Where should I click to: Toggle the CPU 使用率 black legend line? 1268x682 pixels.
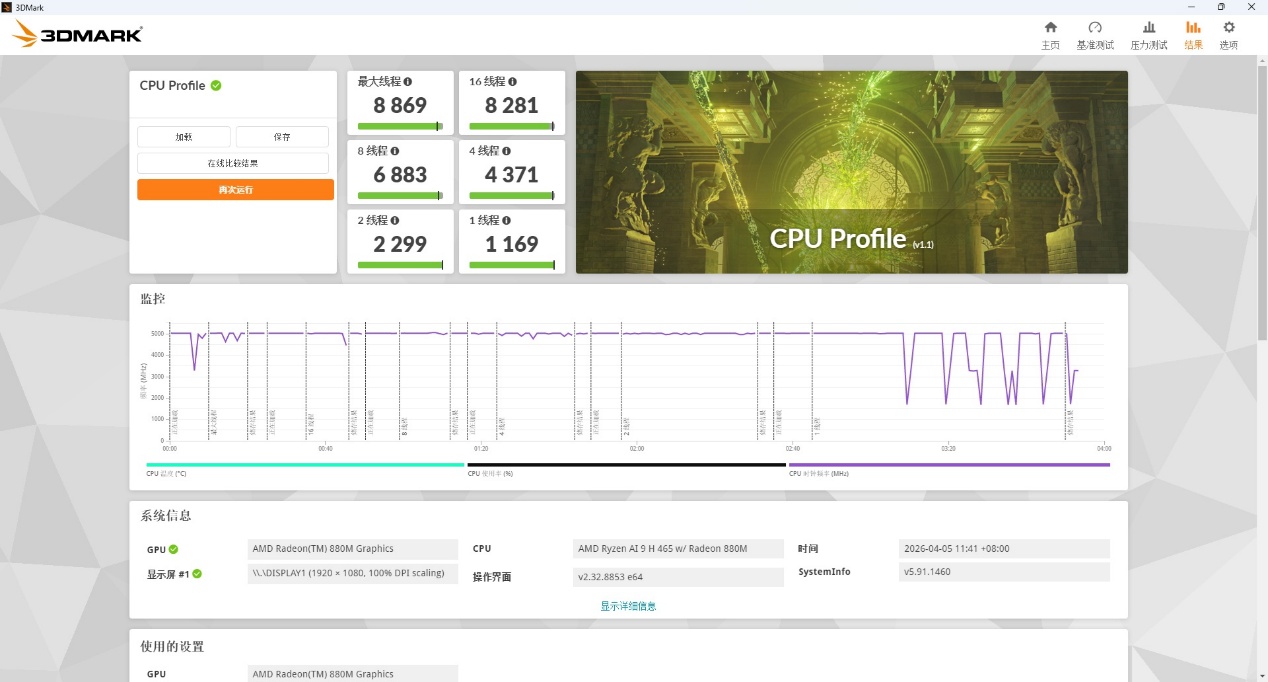[627, 464]
